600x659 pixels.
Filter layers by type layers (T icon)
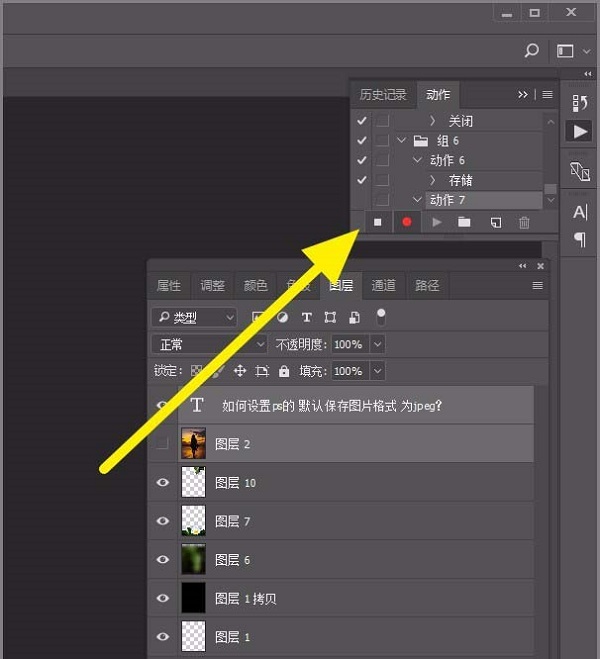[x=306, y=317]
